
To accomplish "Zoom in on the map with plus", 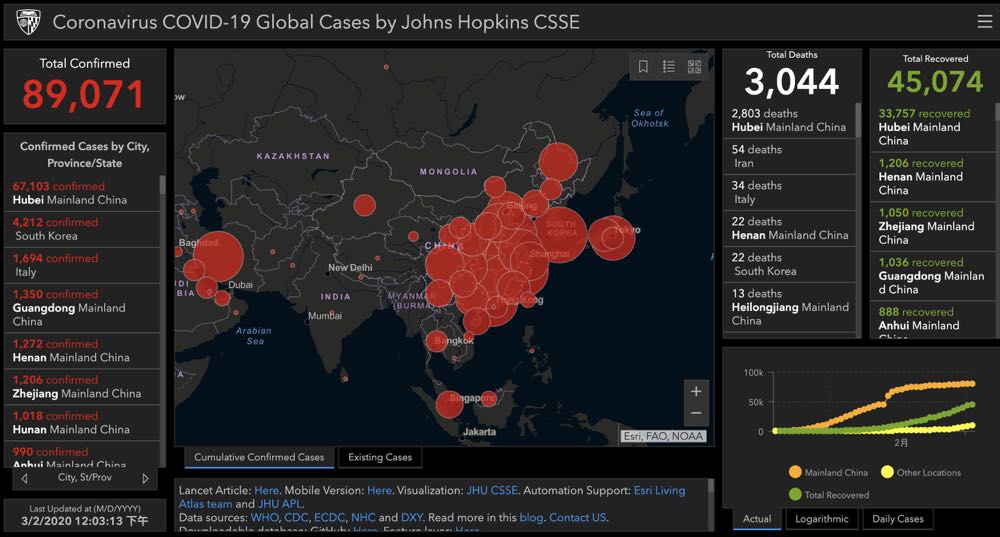I will coord(696,390).
